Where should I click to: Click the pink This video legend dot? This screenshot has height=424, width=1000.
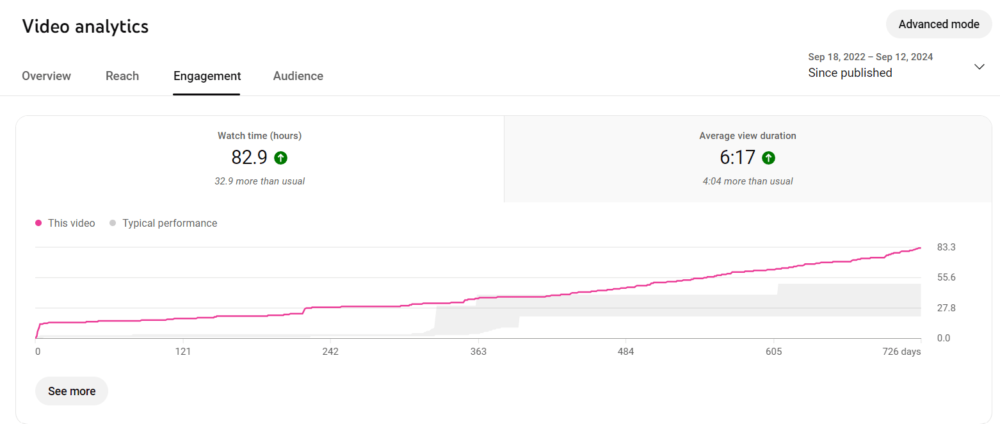click(39, 223)
